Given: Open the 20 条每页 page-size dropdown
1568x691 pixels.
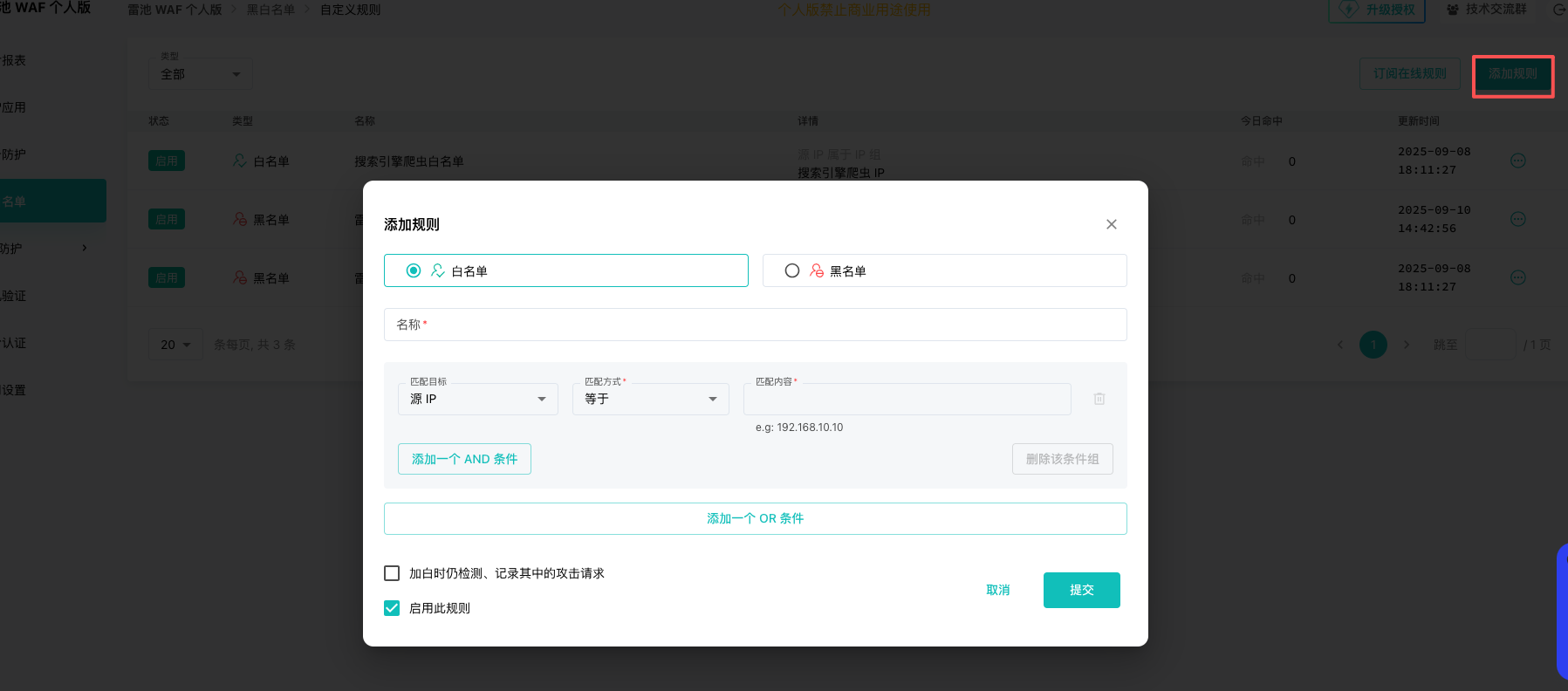Looking at the screenshot, I should coord(175,345).
